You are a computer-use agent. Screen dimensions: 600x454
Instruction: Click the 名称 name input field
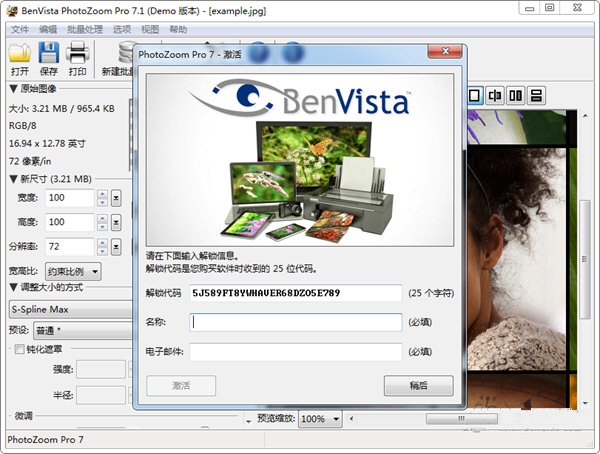(x=296, y=322)
